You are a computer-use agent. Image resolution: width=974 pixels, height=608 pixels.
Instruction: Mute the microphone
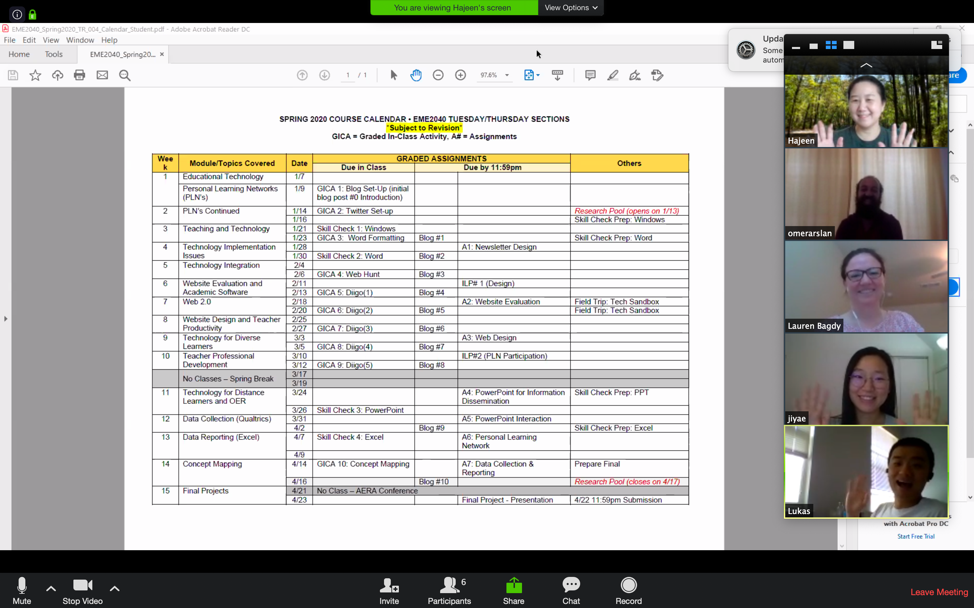tap(21, 590)
